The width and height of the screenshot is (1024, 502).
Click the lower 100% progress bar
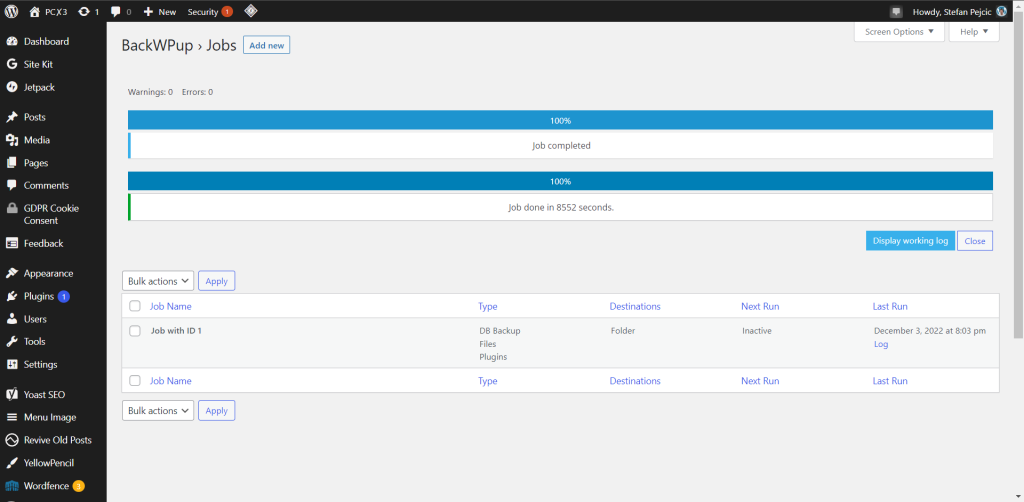[x=560, y=181]
